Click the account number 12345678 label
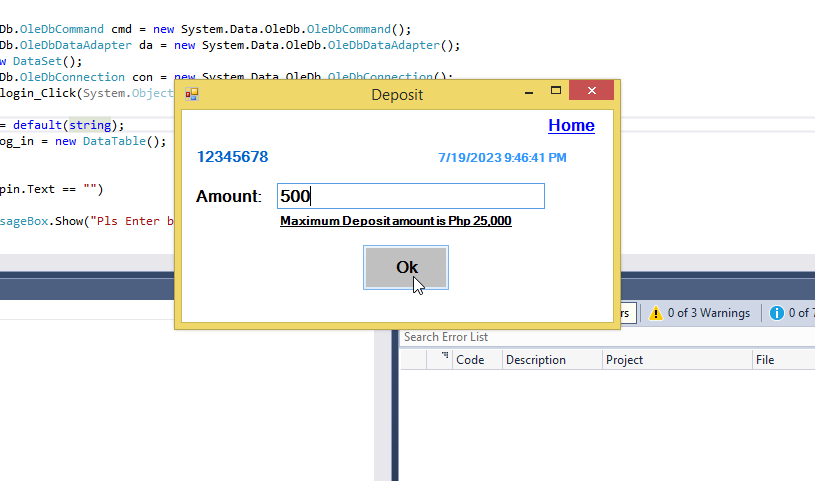 tap(232, 157)
